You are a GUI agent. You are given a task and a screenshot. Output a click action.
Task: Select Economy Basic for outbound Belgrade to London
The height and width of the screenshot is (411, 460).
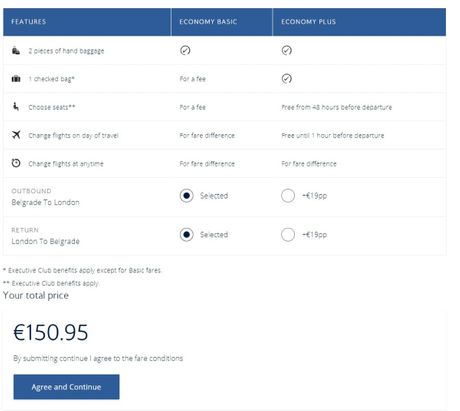(186, 196)
